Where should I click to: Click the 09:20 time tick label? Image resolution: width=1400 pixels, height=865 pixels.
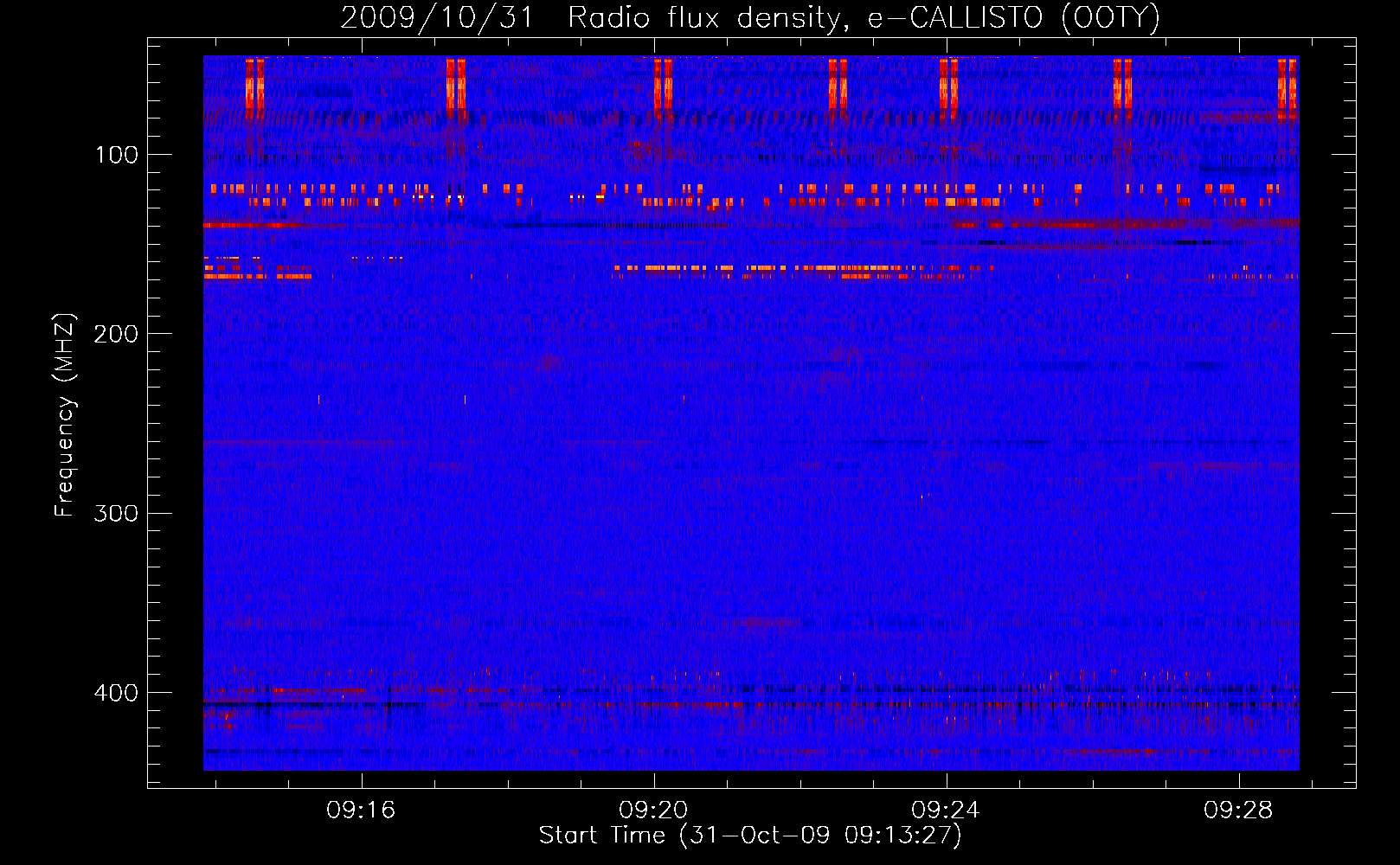[653, 810]
